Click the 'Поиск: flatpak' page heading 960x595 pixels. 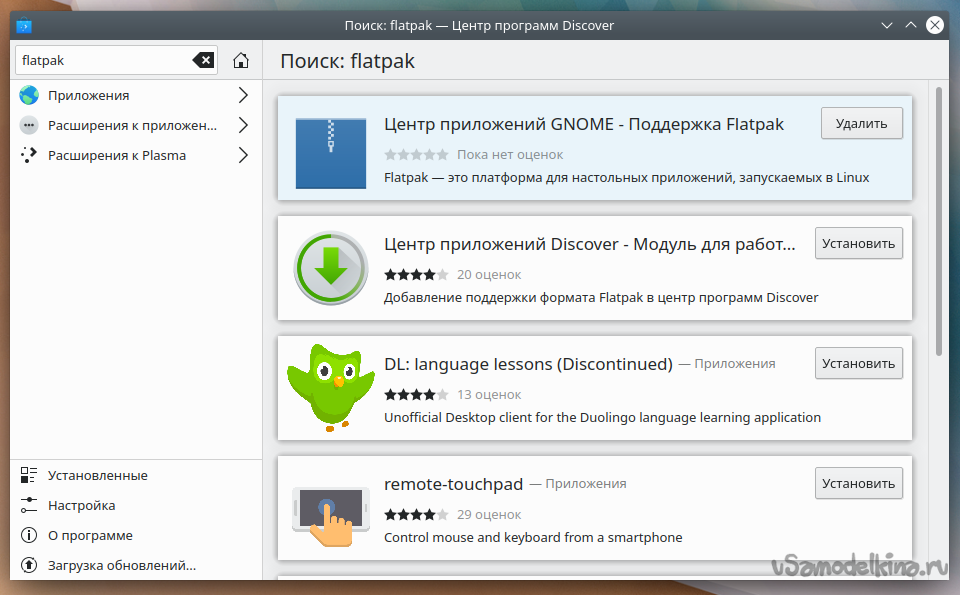347,61
